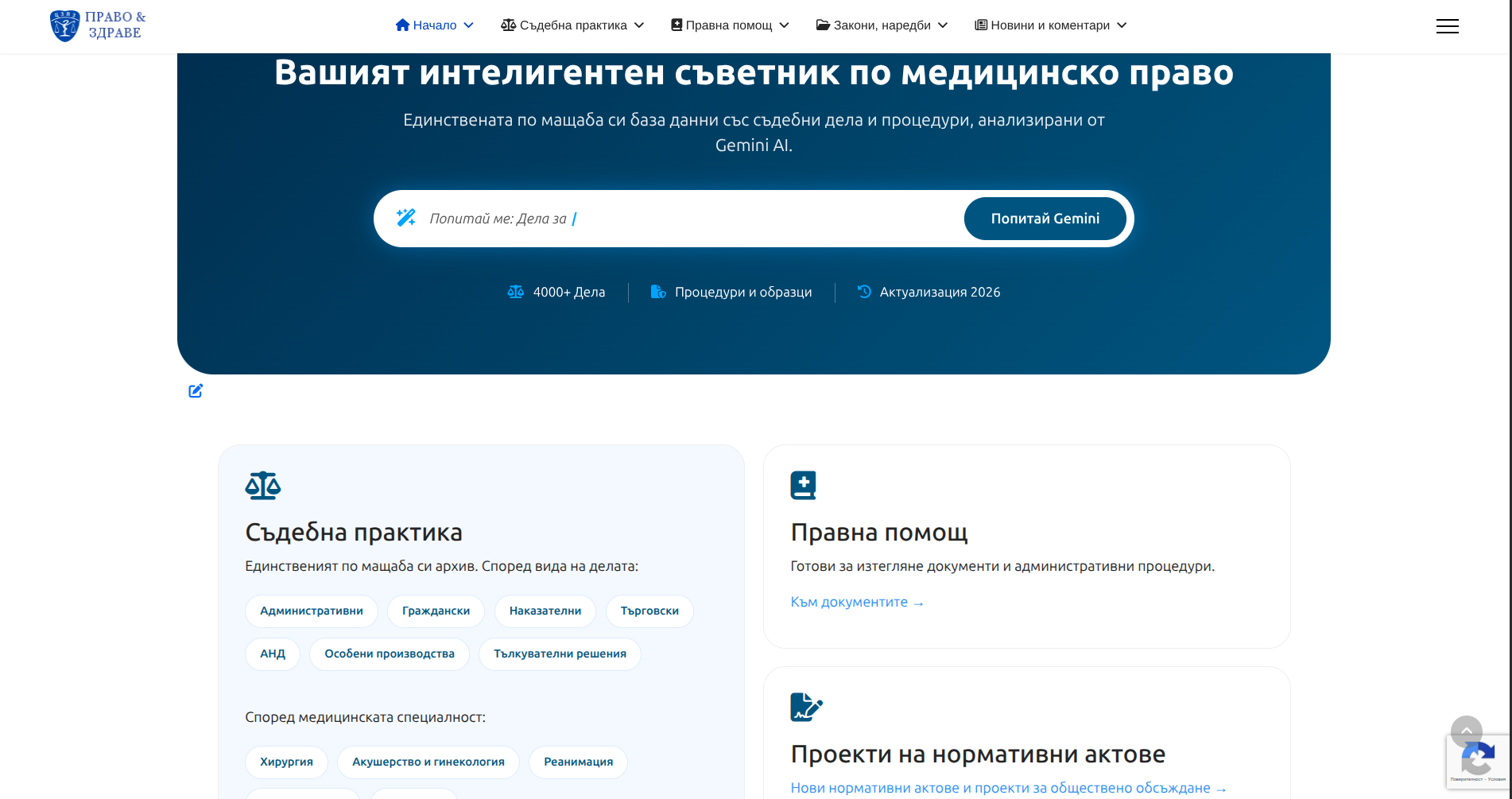Click the Правна помощ card heading

pyautogui.click(x=879, y=532)
